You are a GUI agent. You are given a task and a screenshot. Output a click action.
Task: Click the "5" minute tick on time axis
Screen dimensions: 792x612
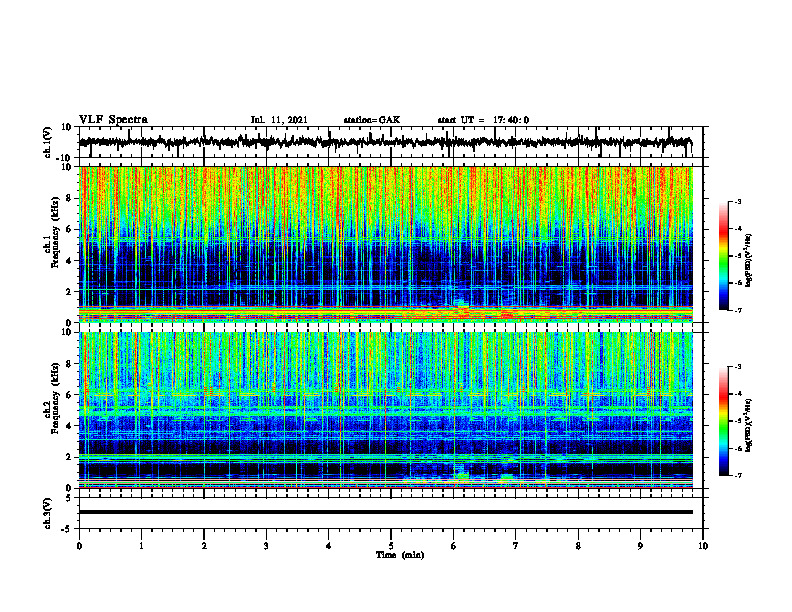391,546
